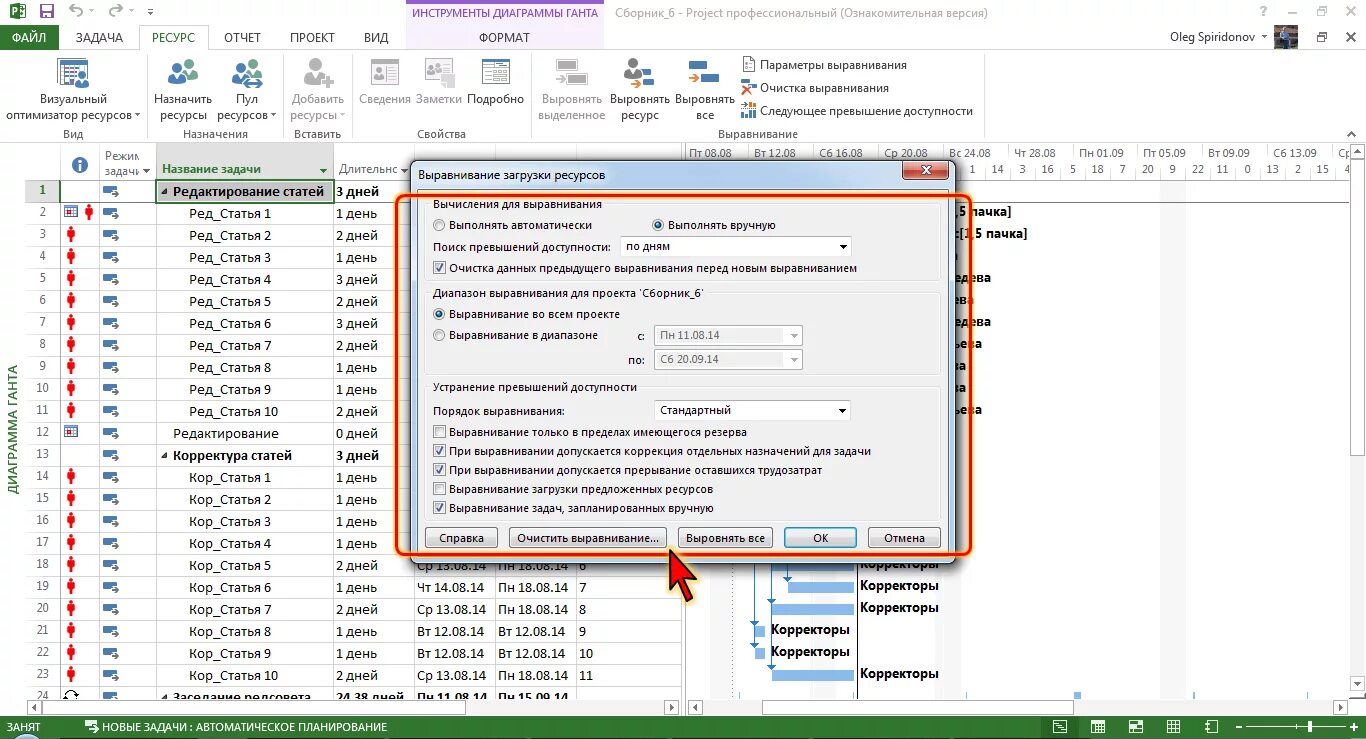Switch to the ФОРМАТ tab
1366x739 pixels.
click(x=505, y=37)
